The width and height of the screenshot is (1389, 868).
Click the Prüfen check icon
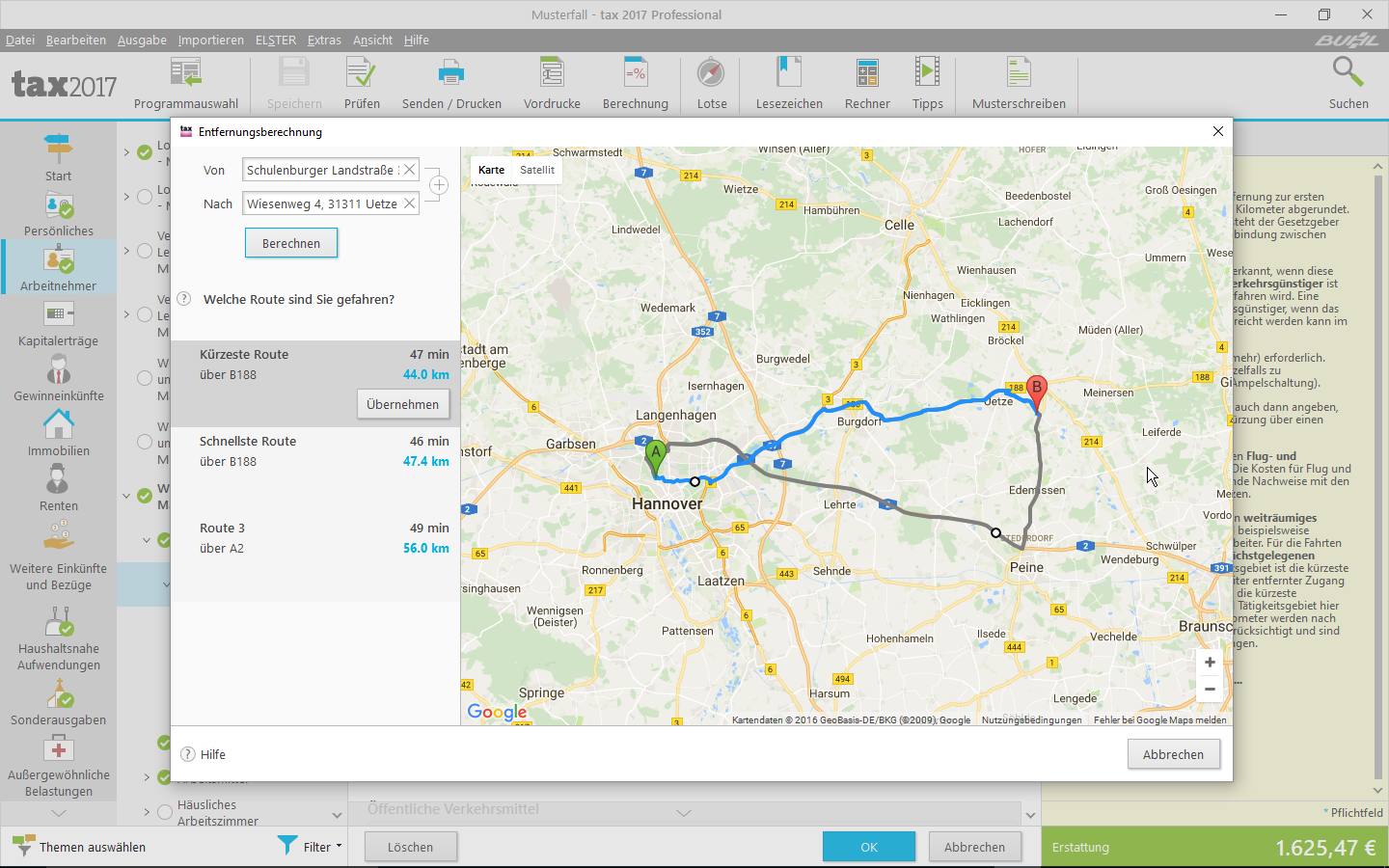(362, 84)
